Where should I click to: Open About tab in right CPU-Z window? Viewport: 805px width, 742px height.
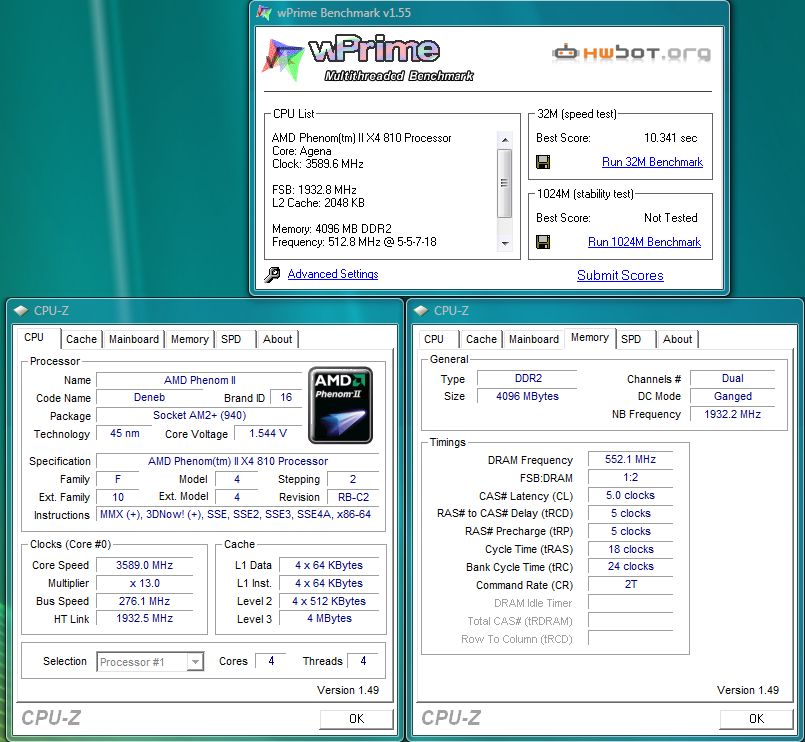pos(677,339)
